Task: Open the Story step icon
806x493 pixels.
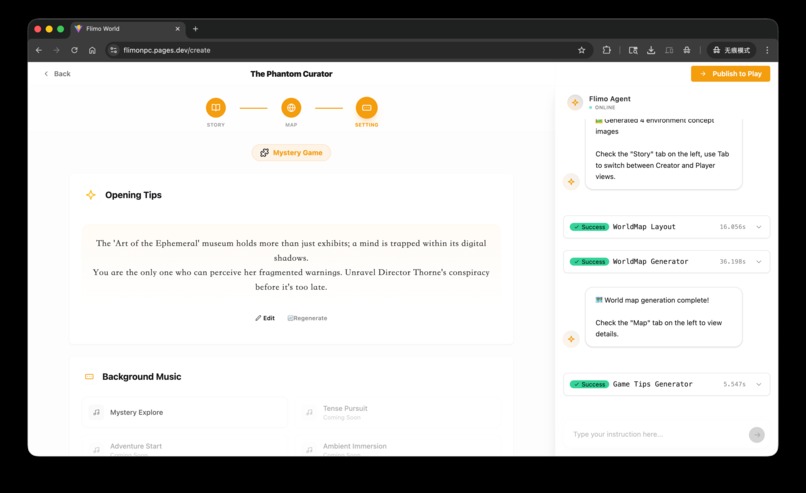Action: point(215,107)
